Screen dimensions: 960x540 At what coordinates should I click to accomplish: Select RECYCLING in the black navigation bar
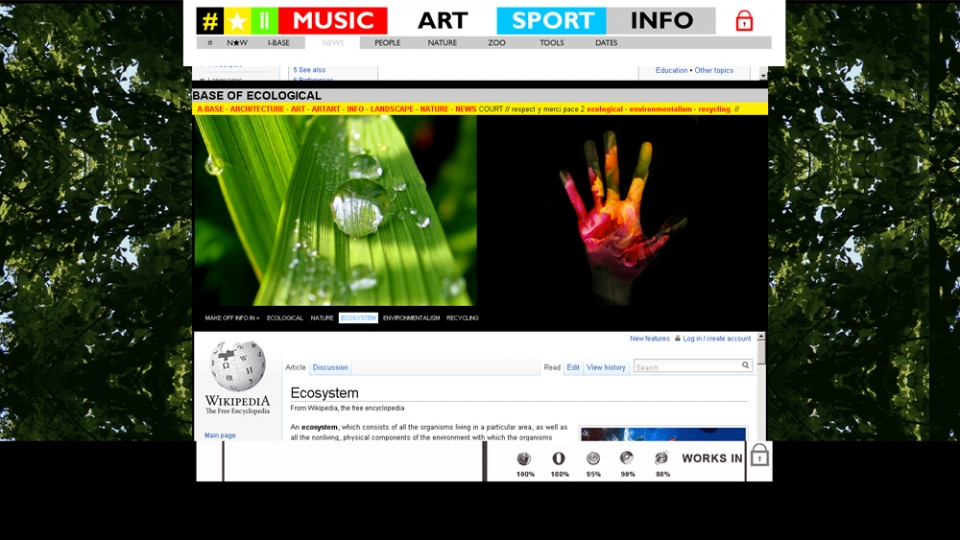click(x=462, y=318)
